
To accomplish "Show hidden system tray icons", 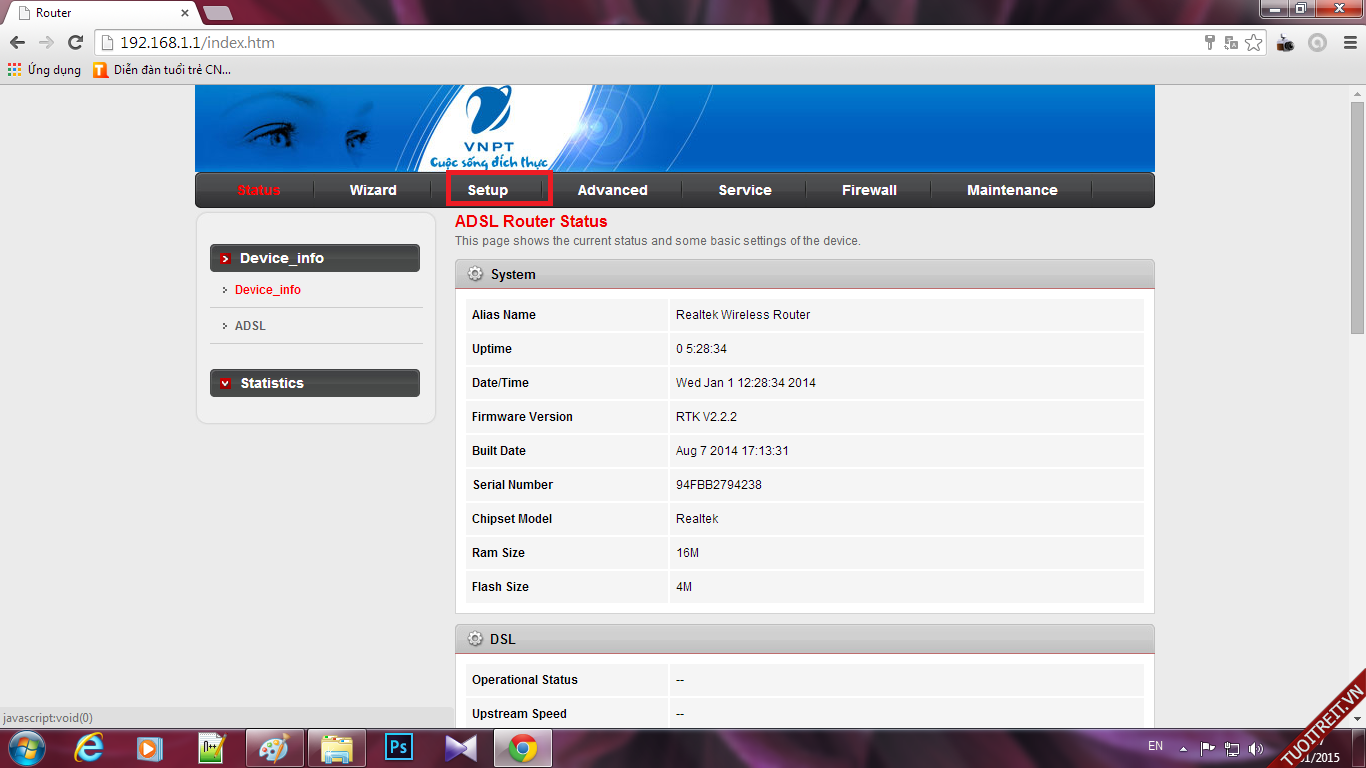I will click(1184, 748).
